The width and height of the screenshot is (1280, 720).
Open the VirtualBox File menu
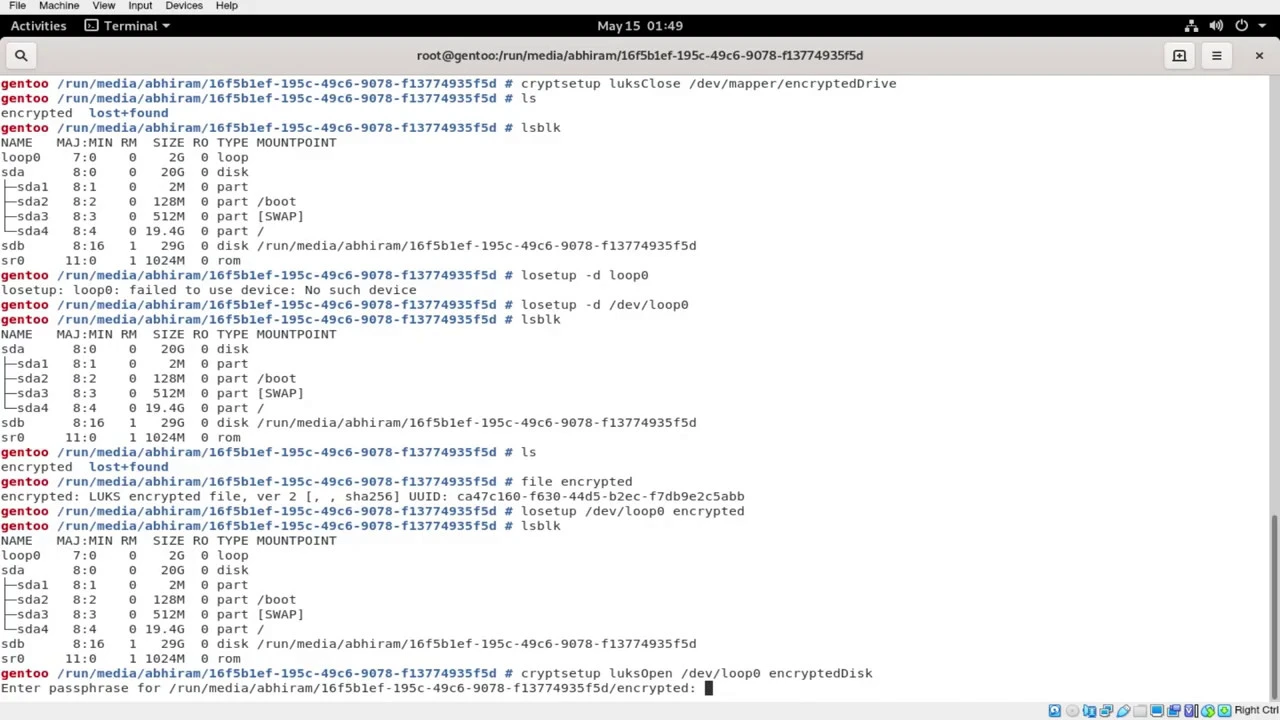[x=17, y=6]
